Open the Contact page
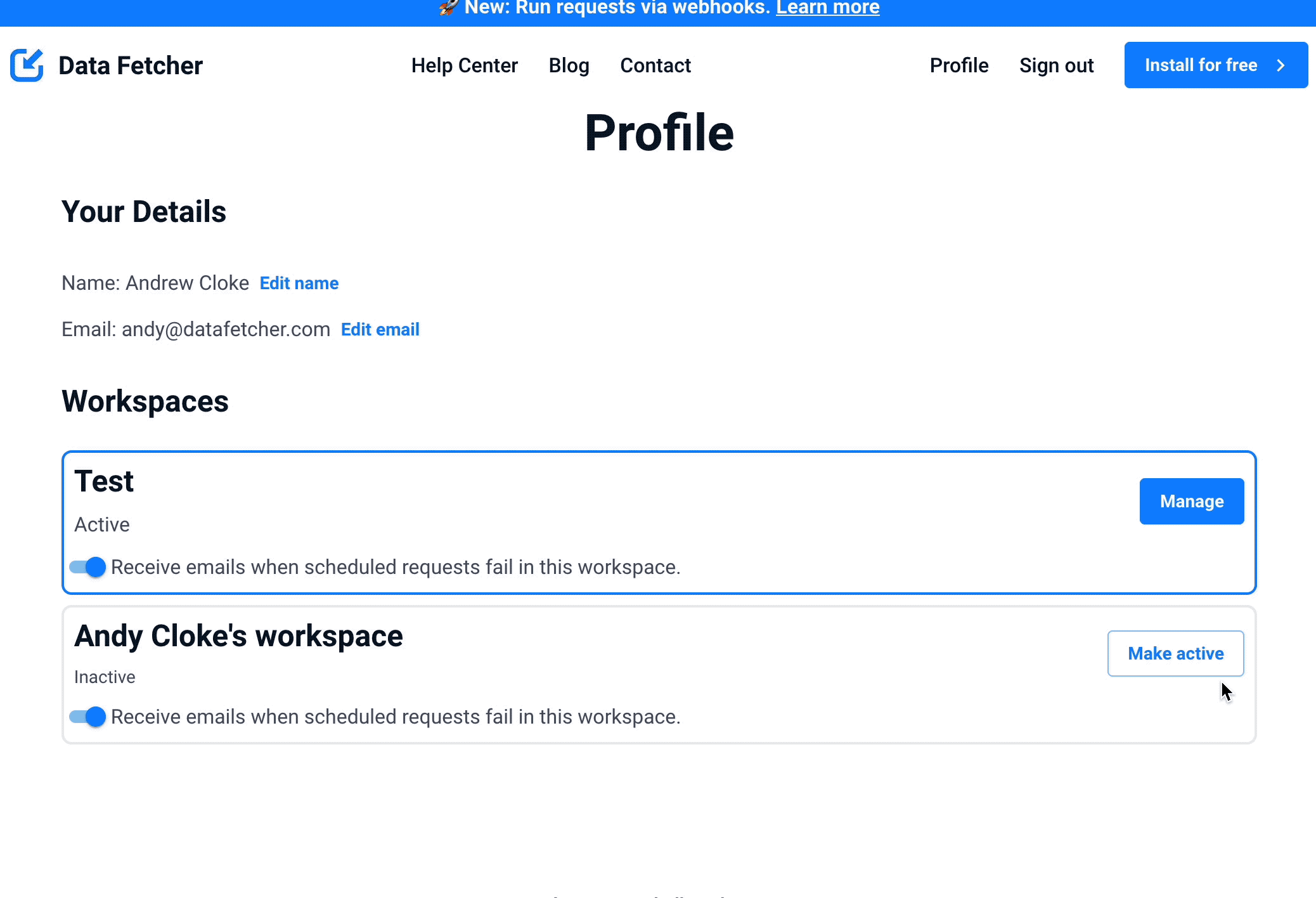Viewport: 1316px width, 898px height. pos(655,65)
